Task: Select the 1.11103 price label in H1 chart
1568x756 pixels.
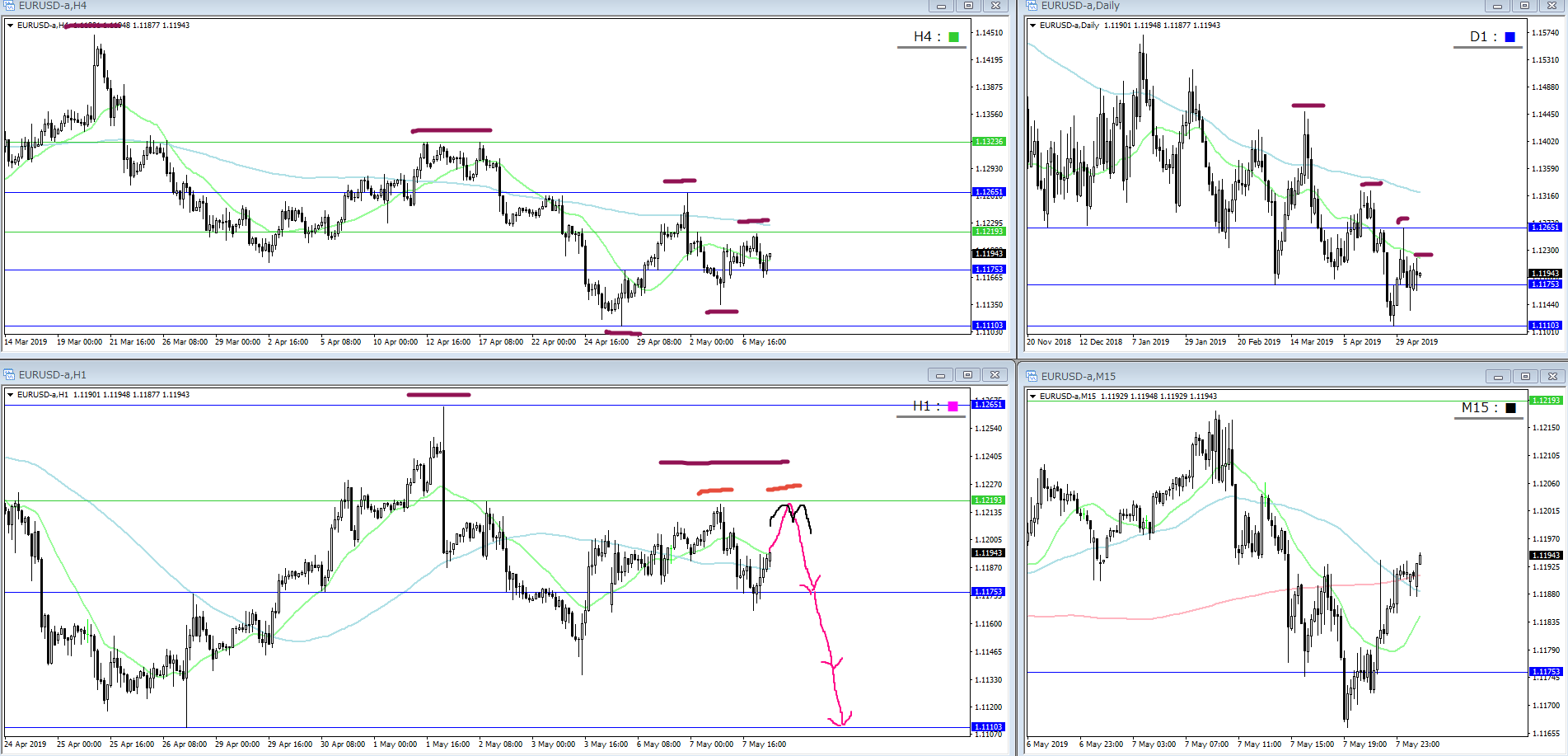Action: click(x=989, y=727)
